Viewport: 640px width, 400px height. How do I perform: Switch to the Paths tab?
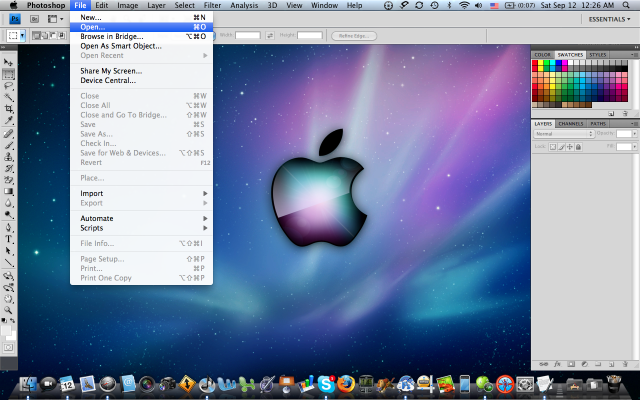598,124
